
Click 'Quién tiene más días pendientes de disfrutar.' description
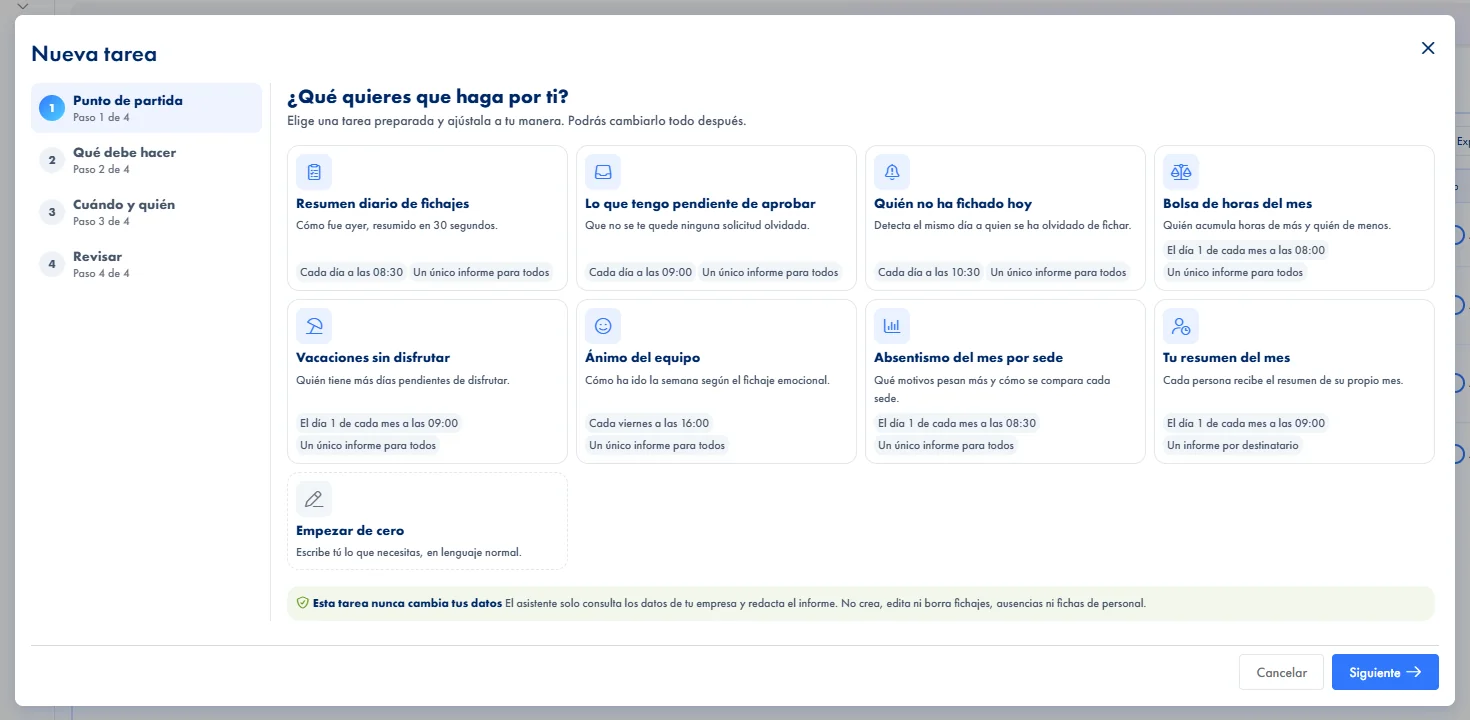(403, 380)
